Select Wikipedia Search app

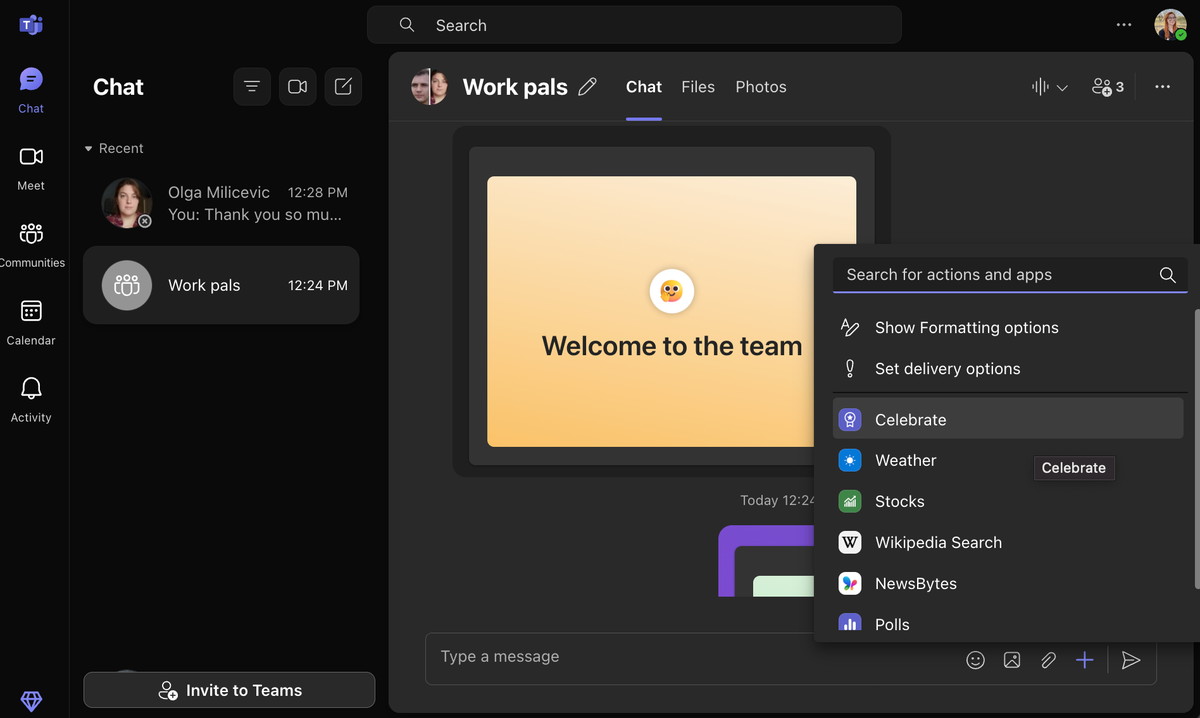click(1008, 542)
